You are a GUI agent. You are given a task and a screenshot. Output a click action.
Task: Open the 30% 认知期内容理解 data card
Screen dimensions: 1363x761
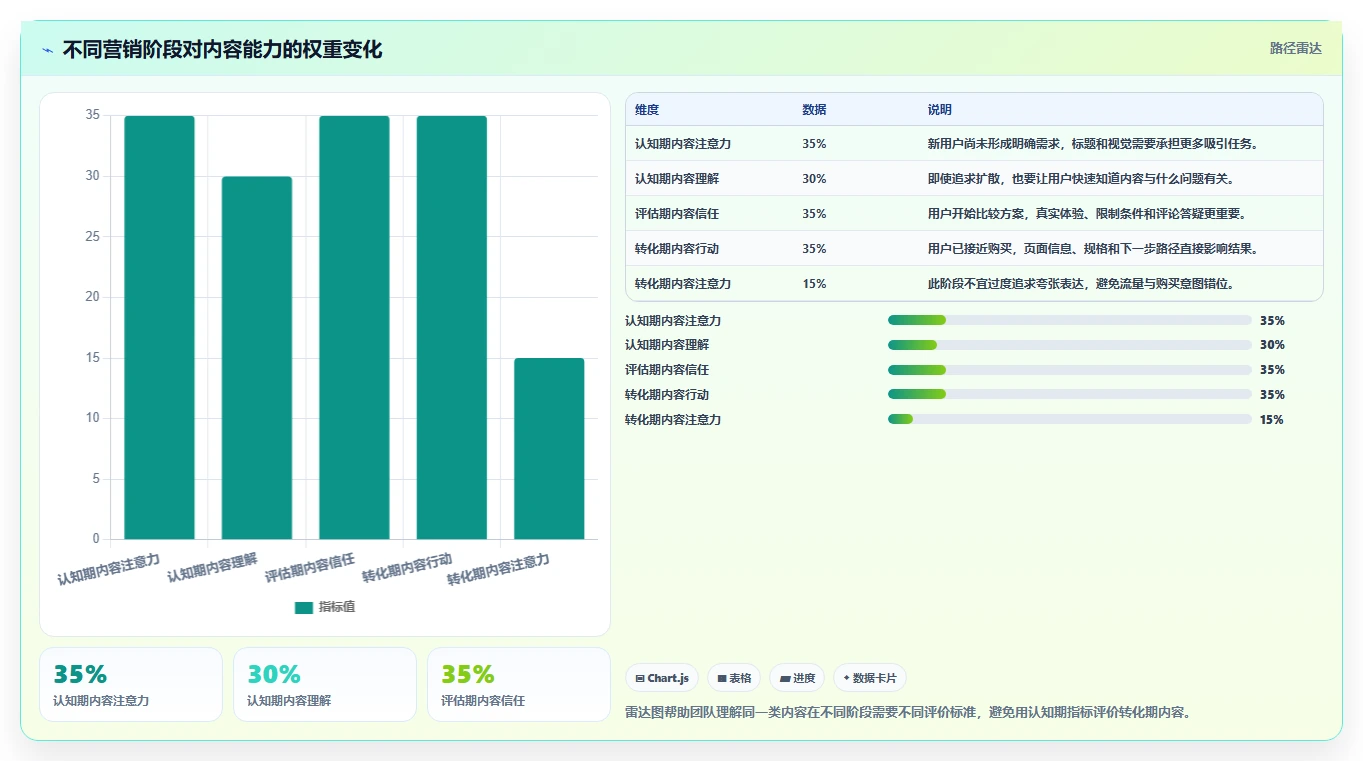[x=325, y=684]
